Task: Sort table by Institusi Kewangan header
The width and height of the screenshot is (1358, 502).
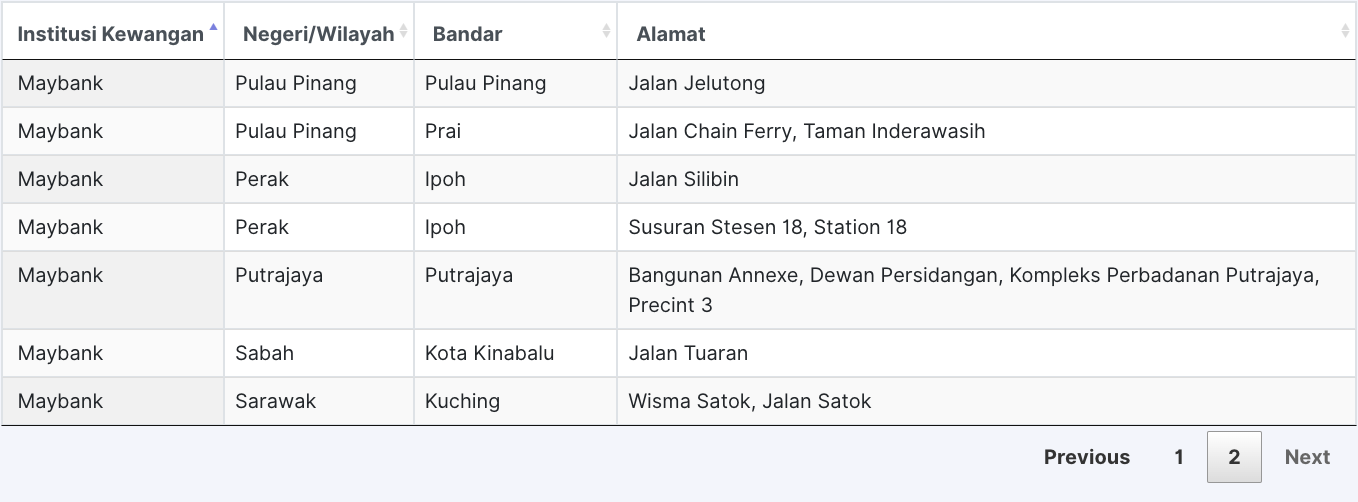Action: [110, 34]
